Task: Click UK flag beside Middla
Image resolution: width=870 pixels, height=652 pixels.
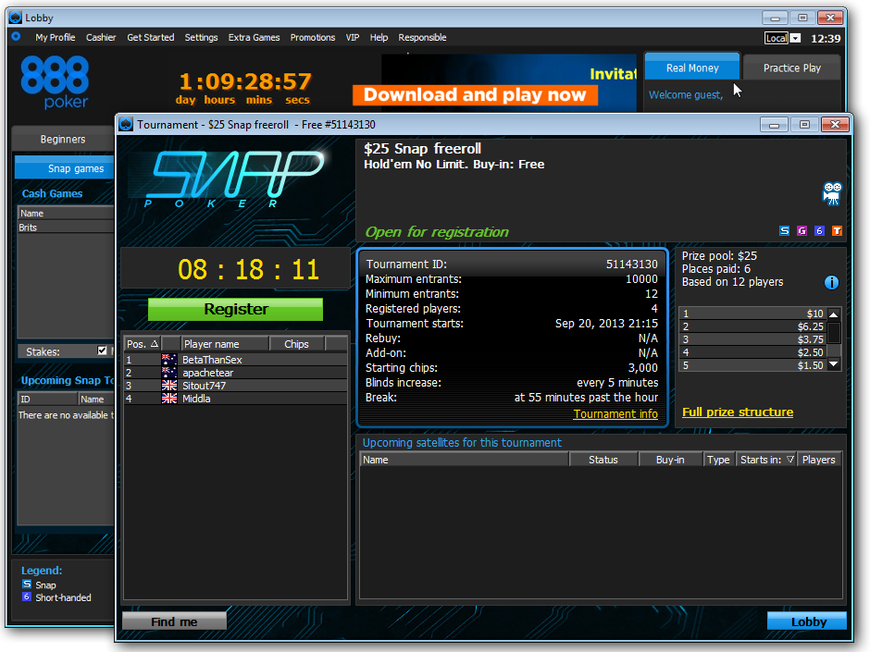Action: 169,398
